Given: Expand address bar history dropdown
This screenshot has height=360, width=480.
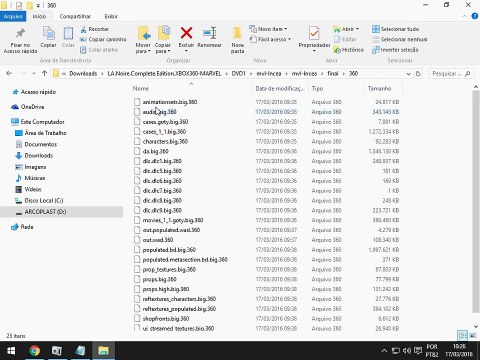Looking at the screenshot, I should (408, 74).
